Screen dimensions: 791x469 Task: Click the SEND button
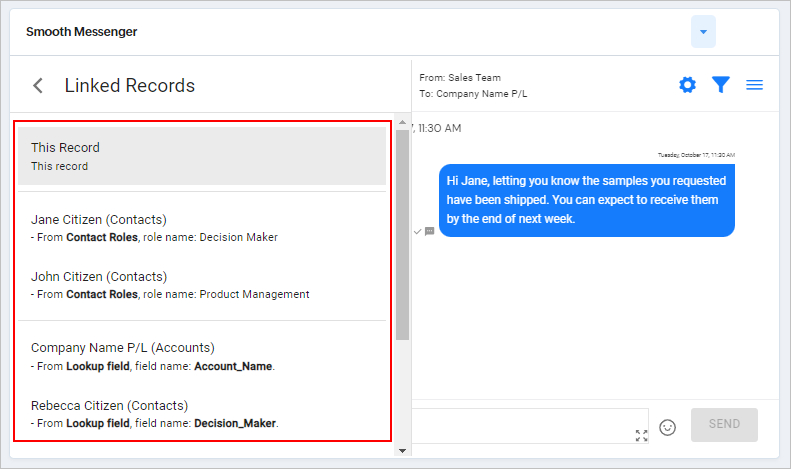(724, 425)
